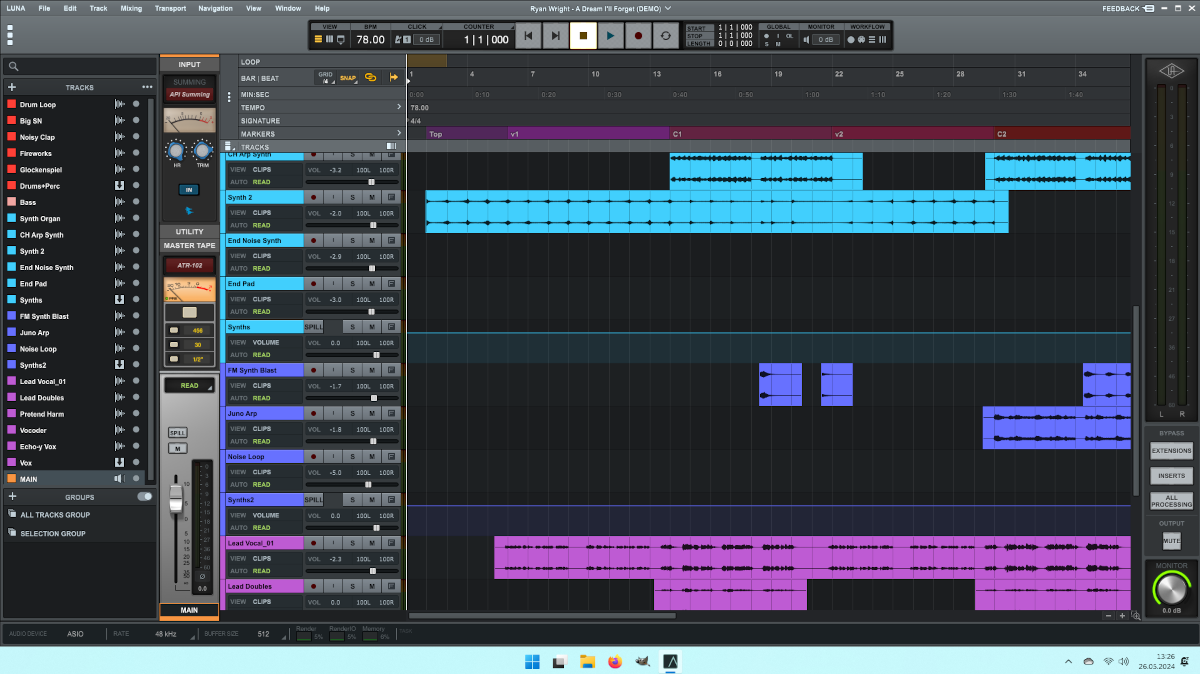Mute the FM Synth Blast track

pos(371,370)
